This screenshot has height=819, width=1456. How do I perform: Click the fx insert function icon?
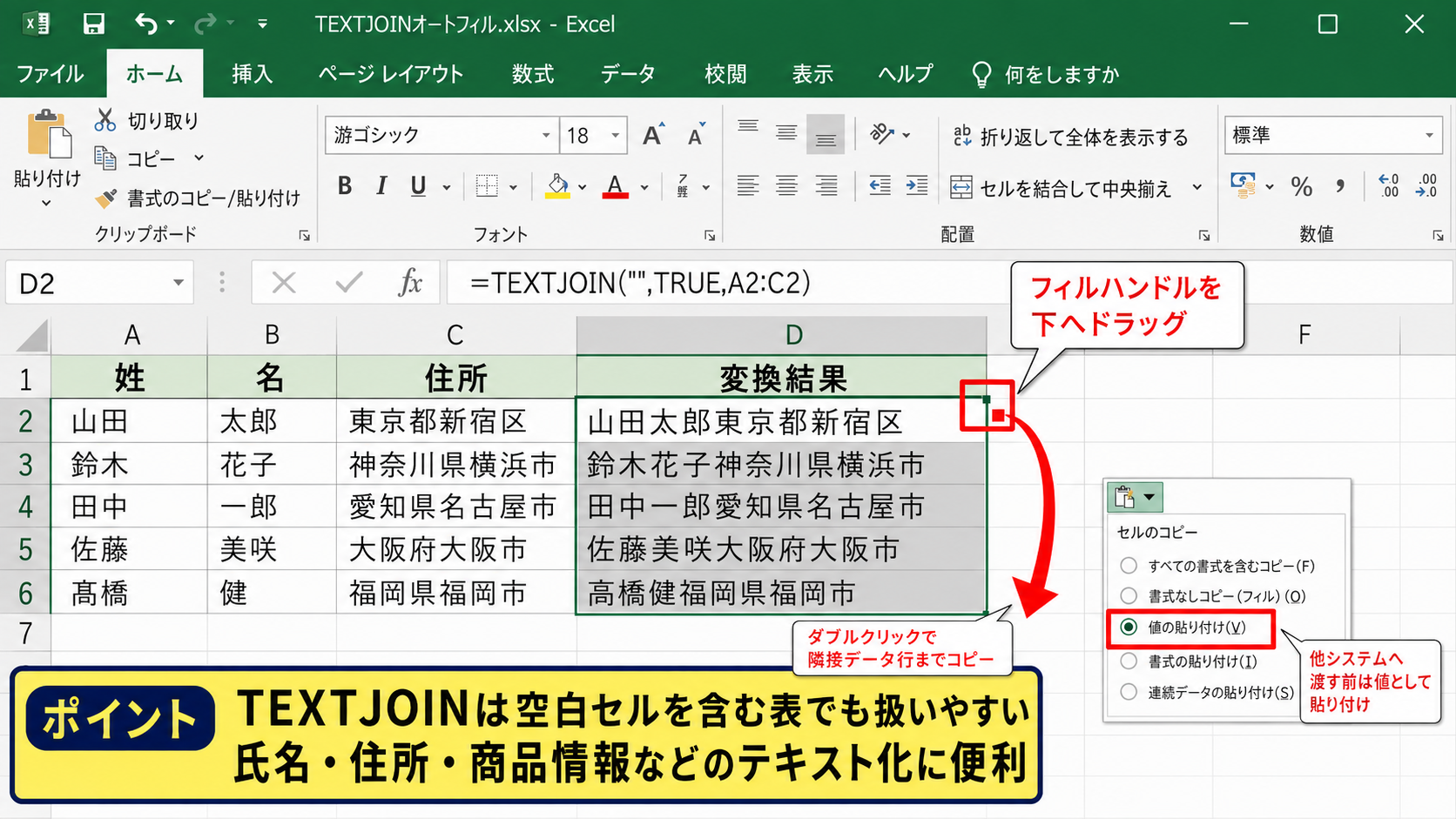tap(410, 282)
